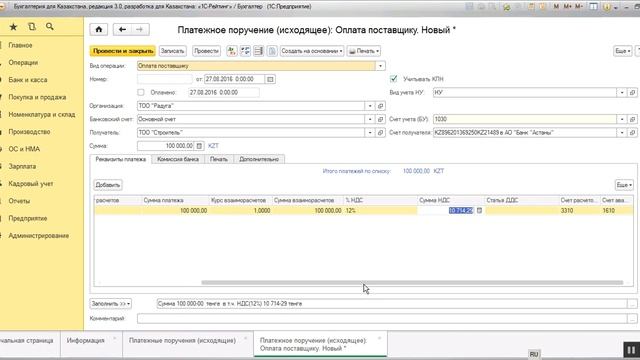The height and width of the screenshot is (360, 640).
Task: Expand the Банковский счет dropdown arrow
Action: point(370,119)
